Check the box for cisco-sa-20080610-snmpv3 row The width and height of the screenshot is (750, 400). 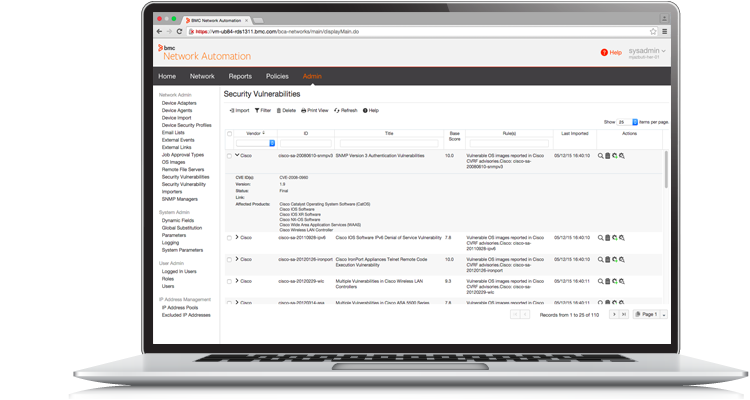point(229,156)
